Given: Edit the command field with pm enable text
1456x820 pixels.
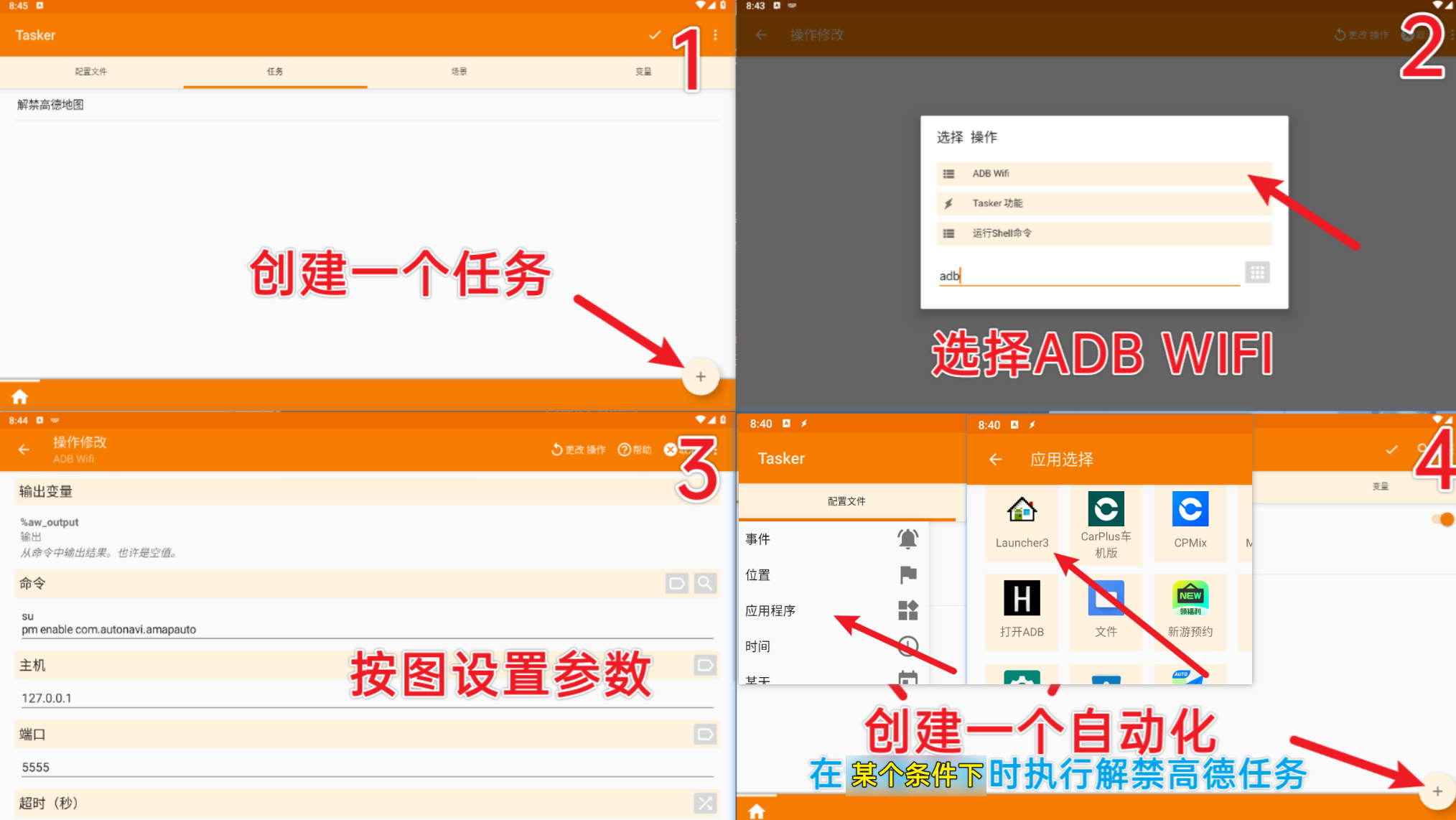Looking at the screenshot, I should (x=366, y=623).
